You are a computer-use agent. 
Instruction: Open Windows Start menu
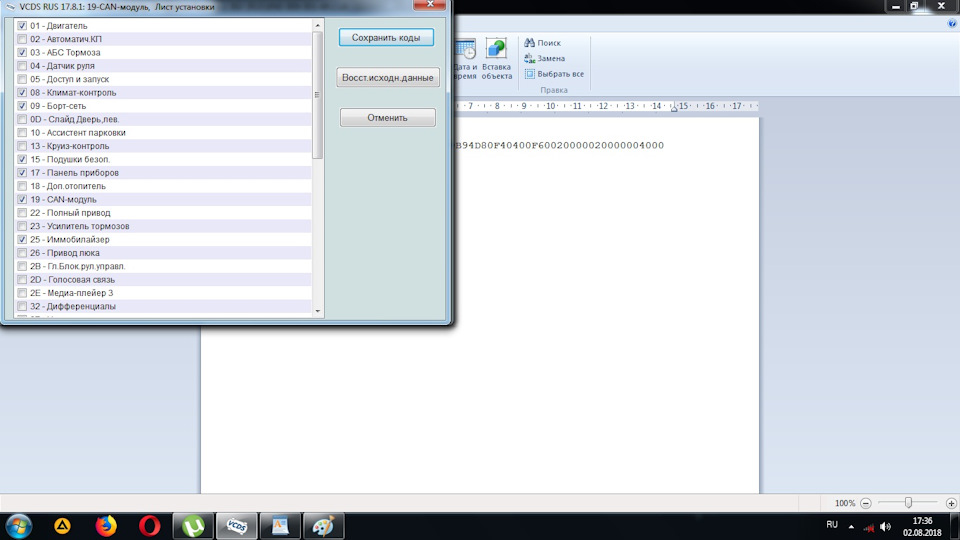(18, 526)
